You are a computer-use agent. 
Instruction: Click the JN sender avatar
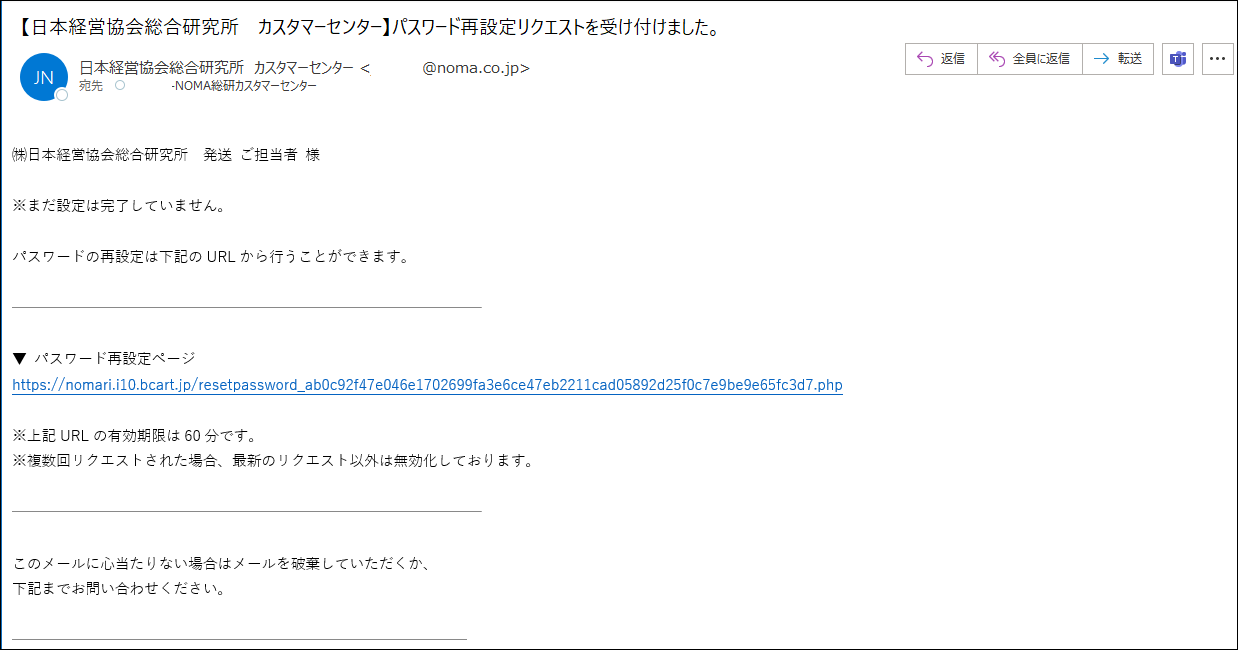[42, 78]
